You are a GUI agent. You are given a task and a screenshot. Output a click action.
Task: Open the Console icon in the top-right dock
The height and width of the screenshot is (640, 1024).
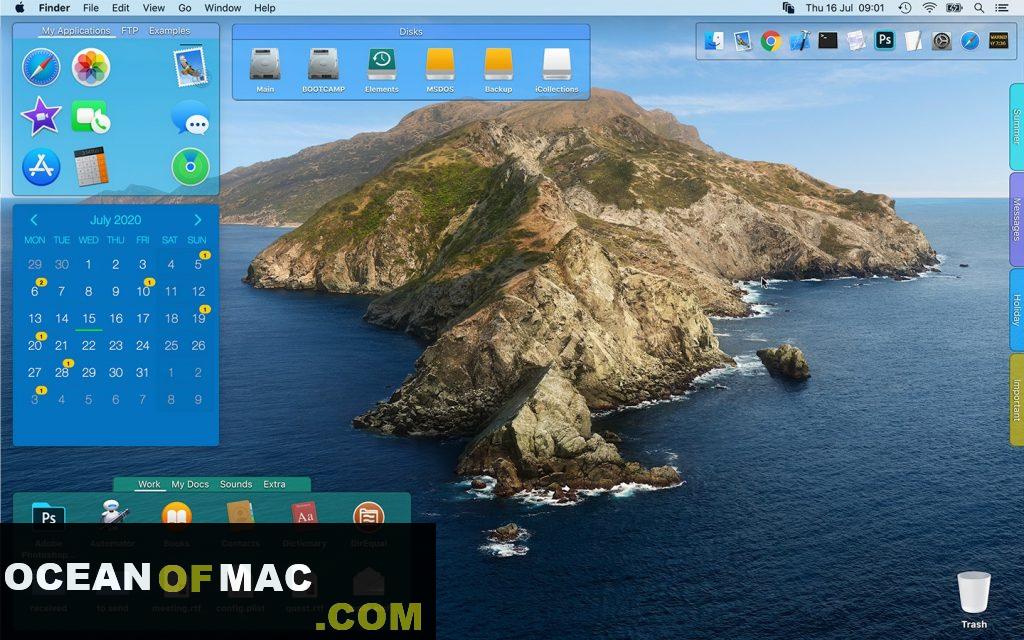(x=999, y=40)
